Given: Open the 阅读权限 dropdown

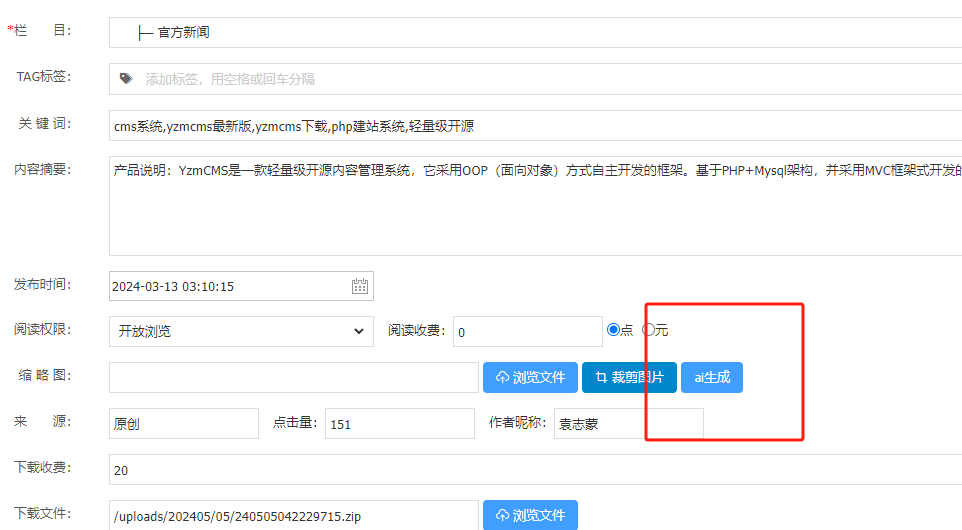Looking at the screenshot, I should point(241,331).
